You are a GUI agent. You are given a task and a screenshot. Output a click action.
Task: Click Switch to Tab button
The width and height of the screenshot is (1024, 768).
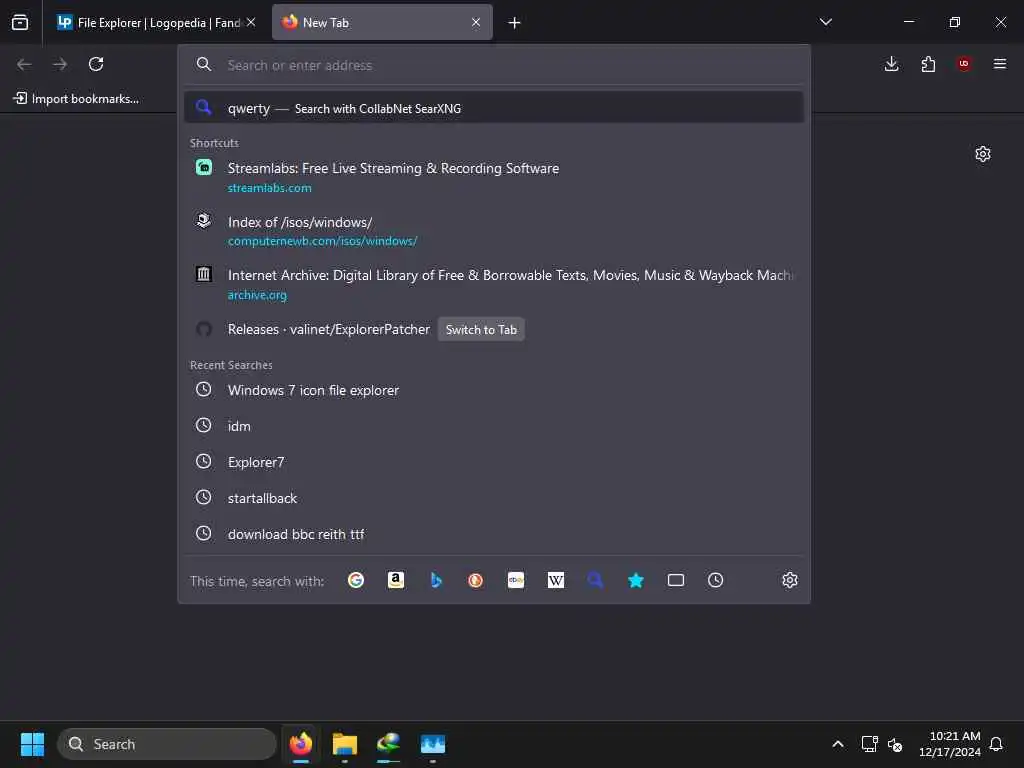click(x=481, y=330)
